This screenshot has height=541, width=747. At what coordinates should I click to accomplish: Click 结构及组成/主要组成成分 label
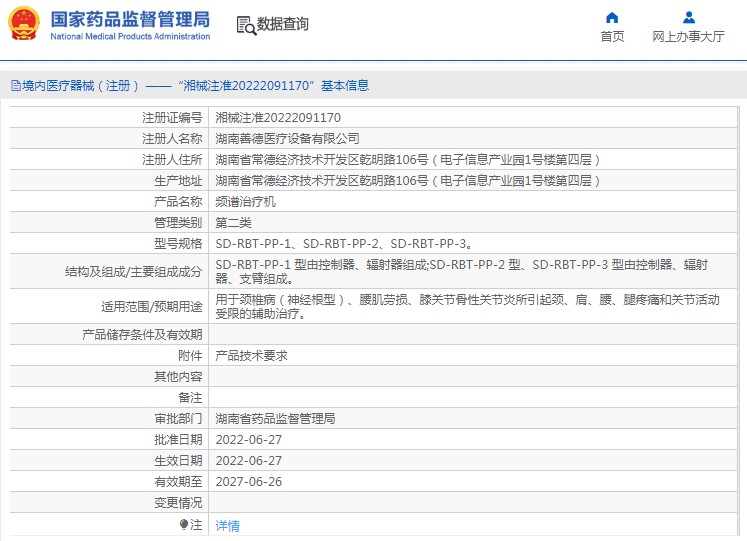click(134, 271)
